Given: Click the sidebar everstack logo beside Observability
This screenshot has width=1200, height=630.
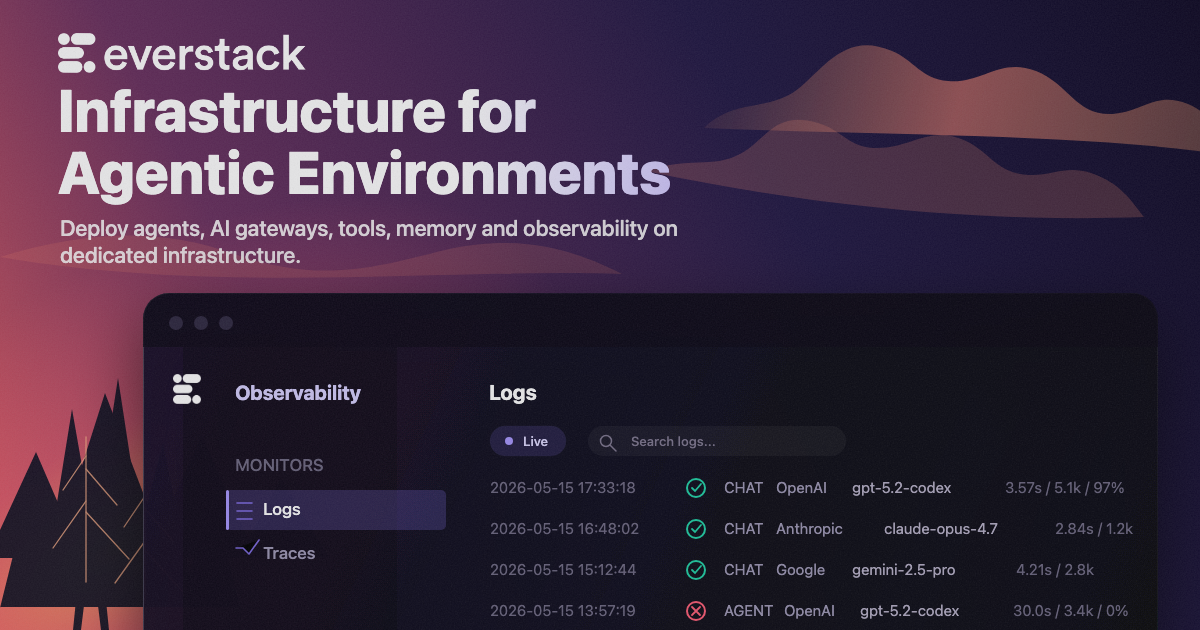Looking at the screenshot, I should pyautogui.click(x=187, y=390).
